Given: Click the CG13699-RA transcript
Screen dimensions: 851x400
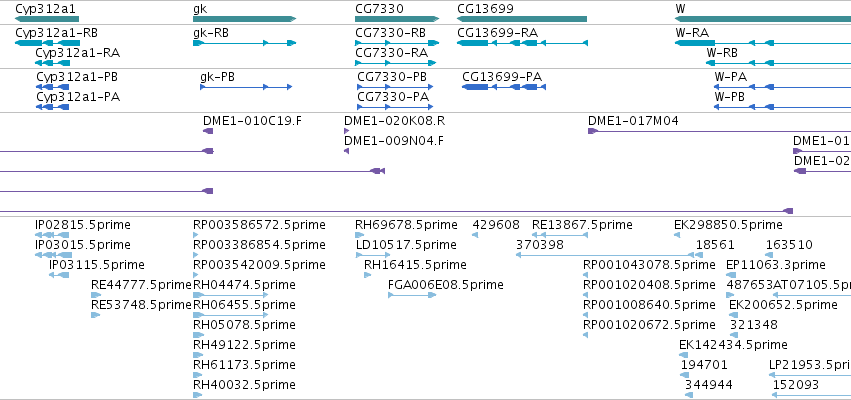Looking at the screenshot, I should 522,43.
